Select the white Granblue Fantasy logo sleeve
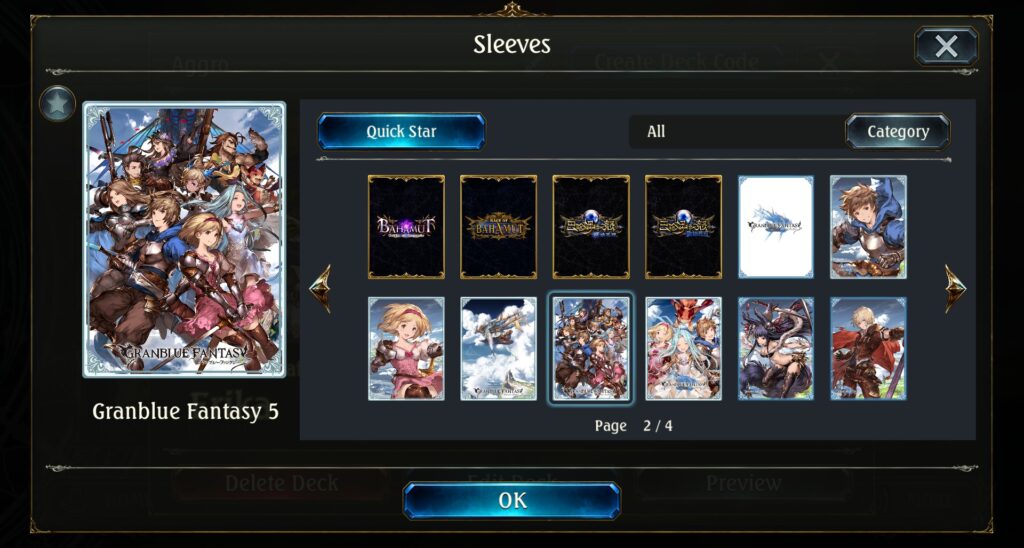 tap(776, 227)
